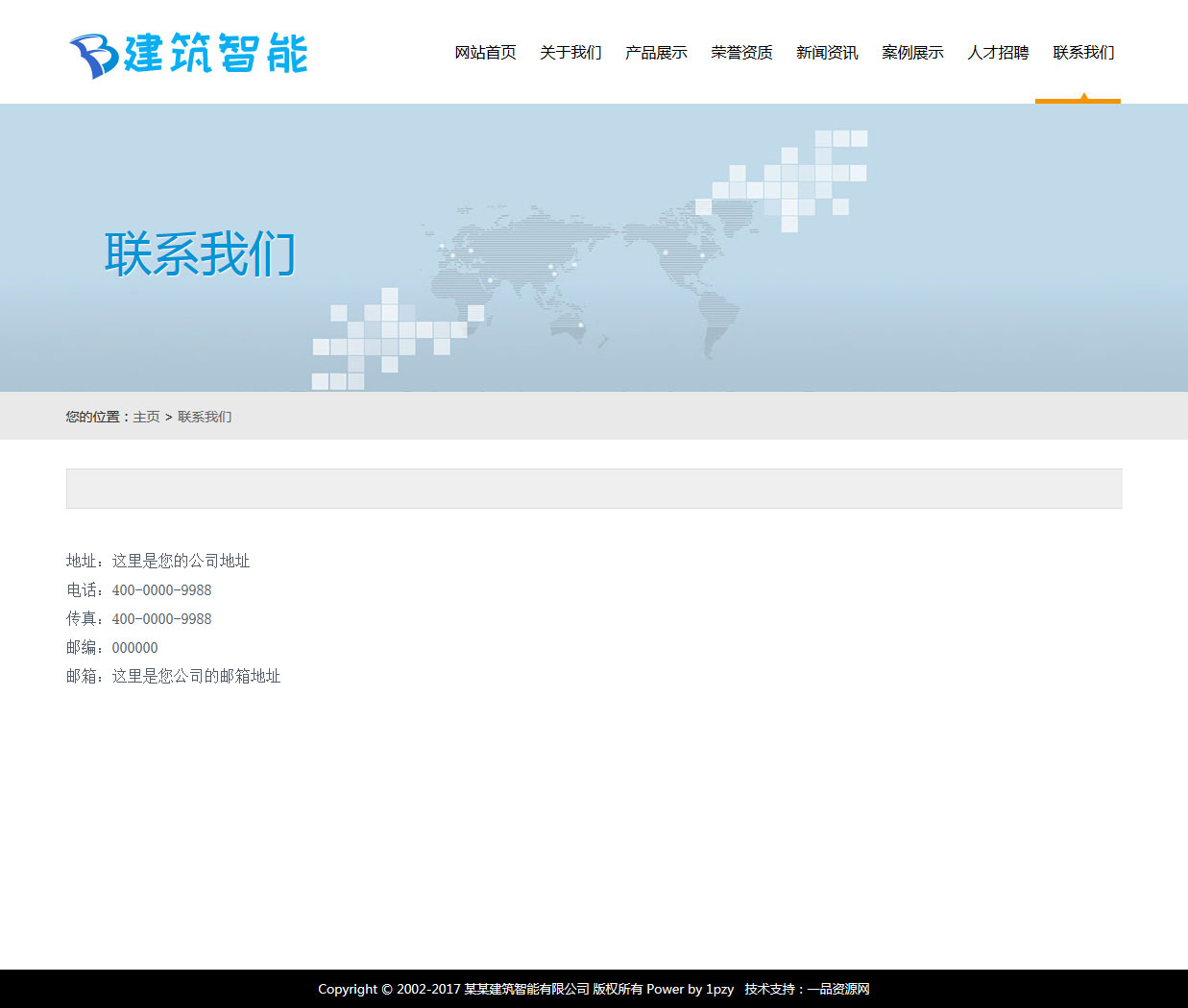Click 联系我们 in the top navigation

(1083, 53)
